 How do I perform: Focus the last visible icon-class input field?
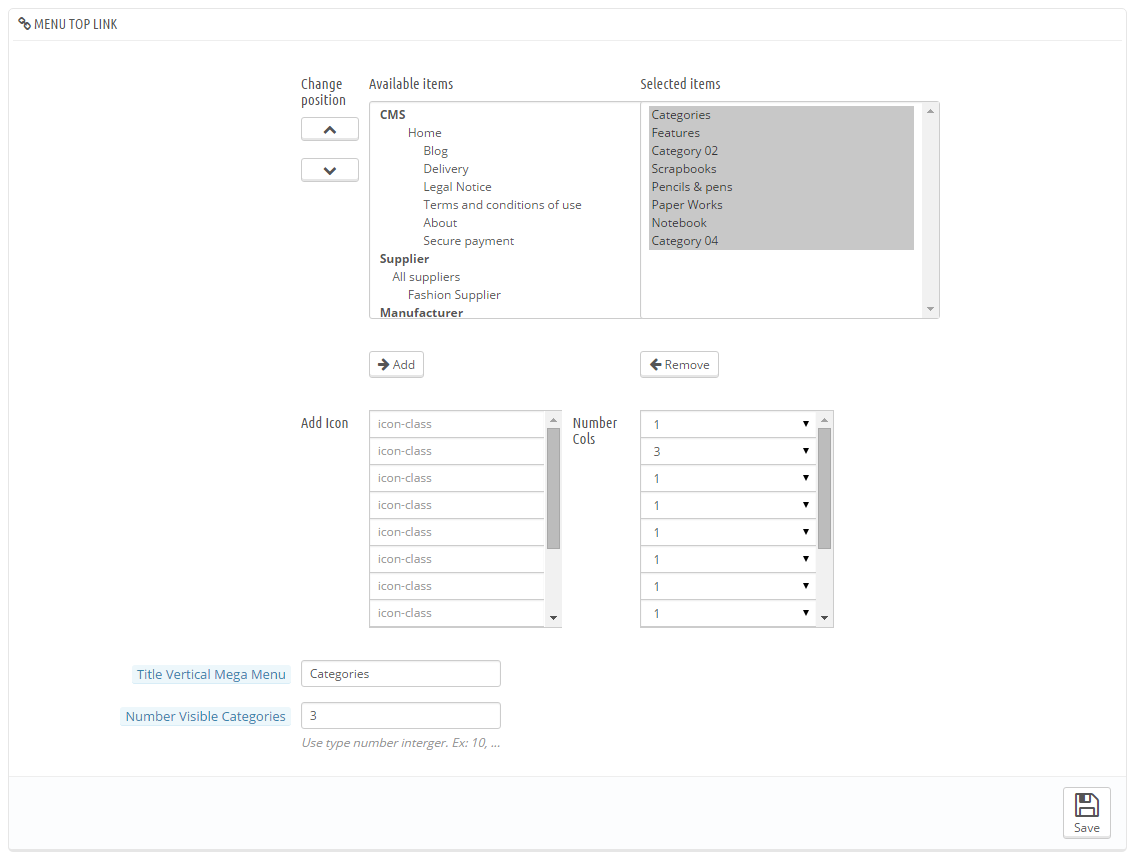coord(457,613)
